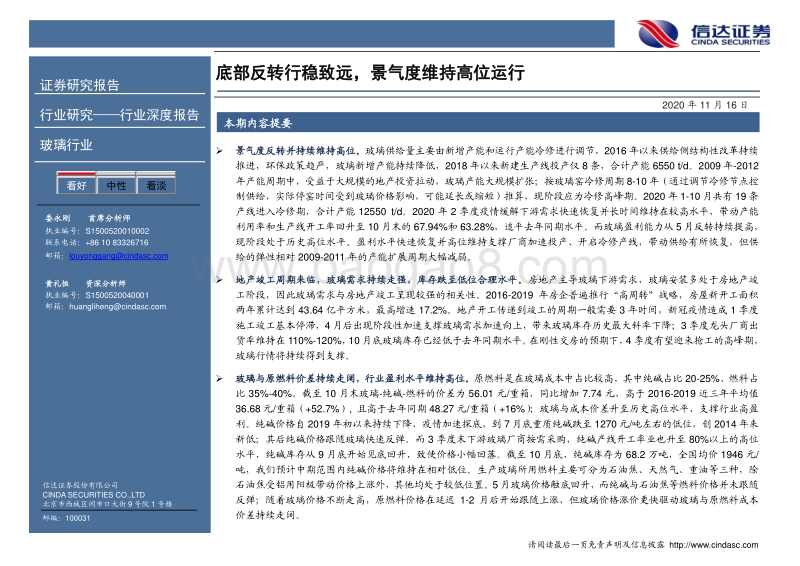Viewport: 800px width, 566px height.
Task: Click the heading 地产竣工周期来临
Action: tap(276, 280)
